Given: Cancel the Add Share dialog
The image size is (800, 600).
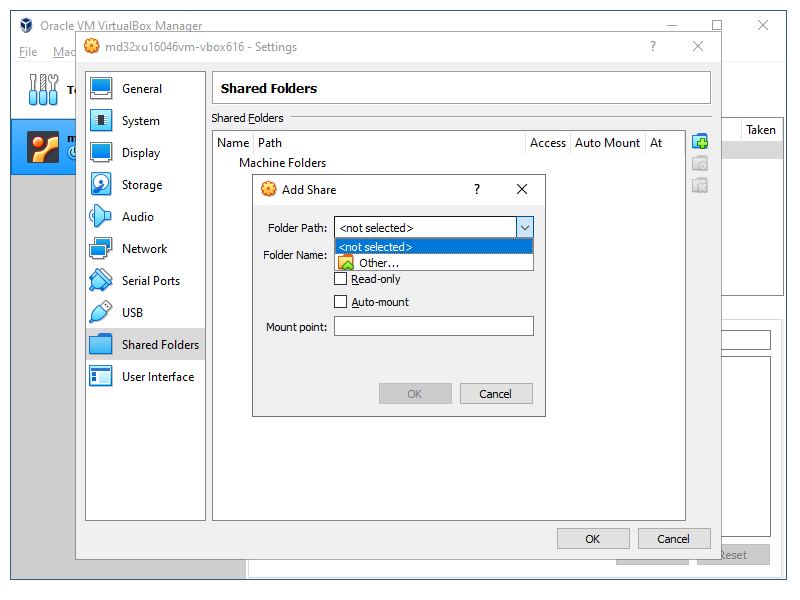Looking at the screenshot, I should [496, 394].
